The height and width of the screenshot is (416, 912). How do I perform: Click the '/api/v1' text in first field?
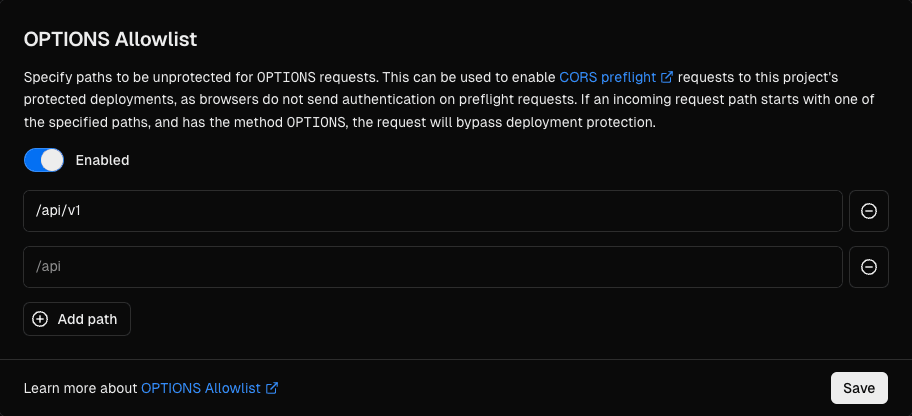pyautogui.click(x=58, y=211)
